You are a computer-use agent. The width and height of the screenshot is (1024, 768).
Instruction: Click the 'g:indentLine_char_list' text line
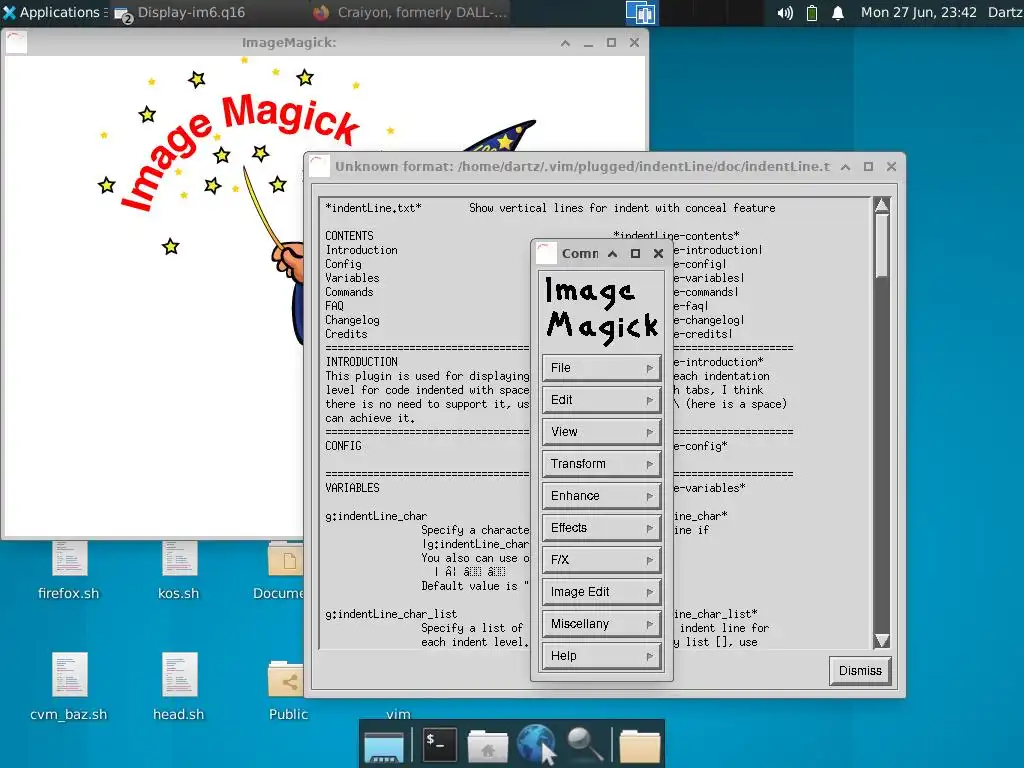point(391,614)
